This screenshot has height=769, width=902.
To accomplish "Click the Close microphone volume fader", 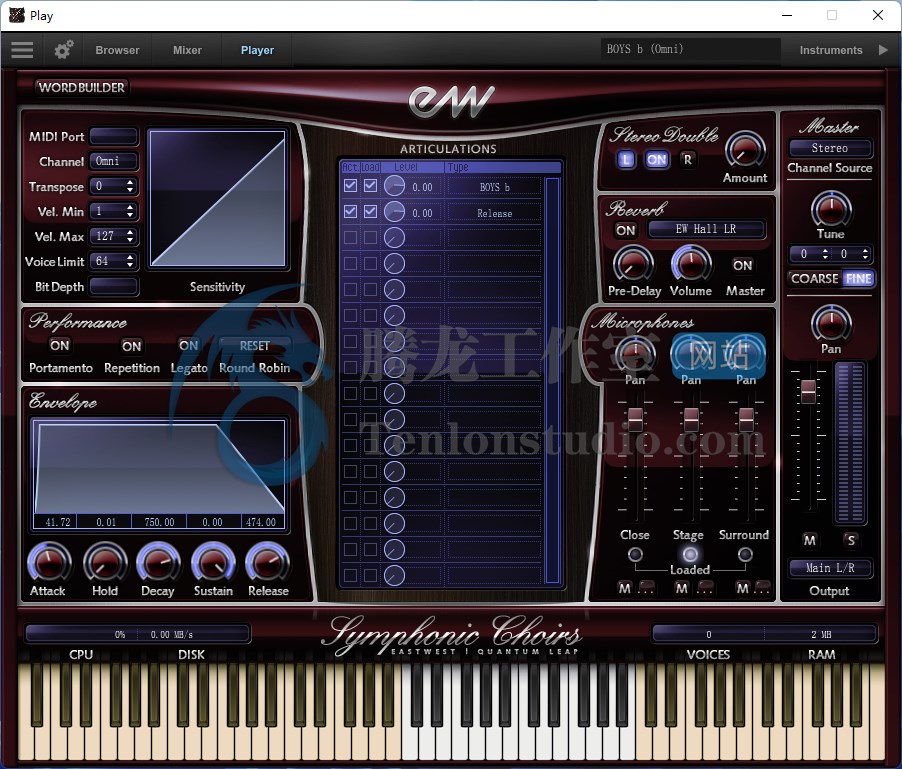I will click(x=635, y=419).
